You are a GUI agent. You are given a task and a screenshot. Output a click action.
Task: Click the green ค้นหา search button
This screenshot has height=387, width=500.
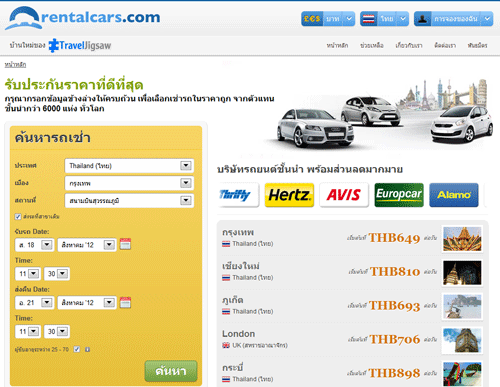[171, 371]
